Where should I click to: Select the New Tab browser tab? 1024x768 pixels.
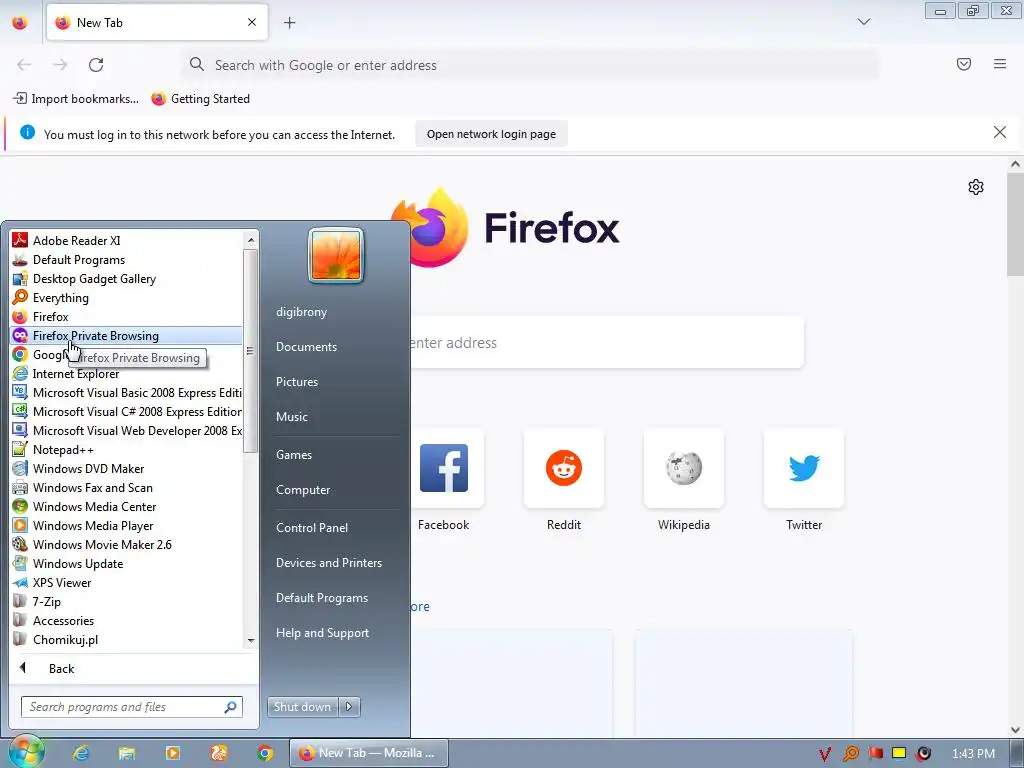tap(157, 22)
